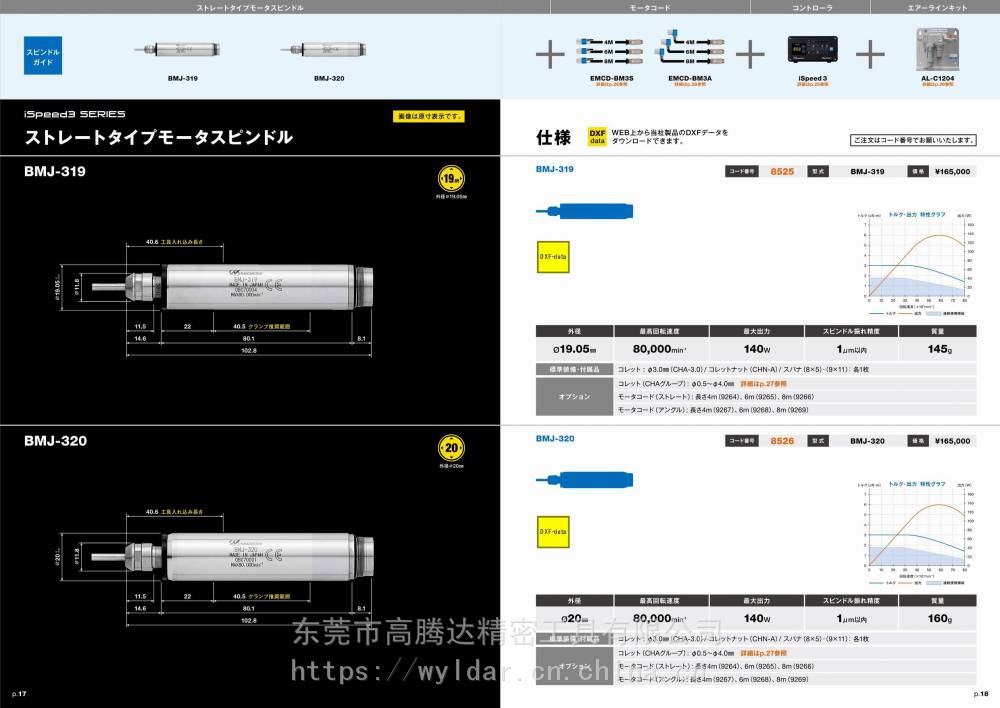Click the iSpeed 3 controller image
The image size is (1000, 708).
pos(810,50)
